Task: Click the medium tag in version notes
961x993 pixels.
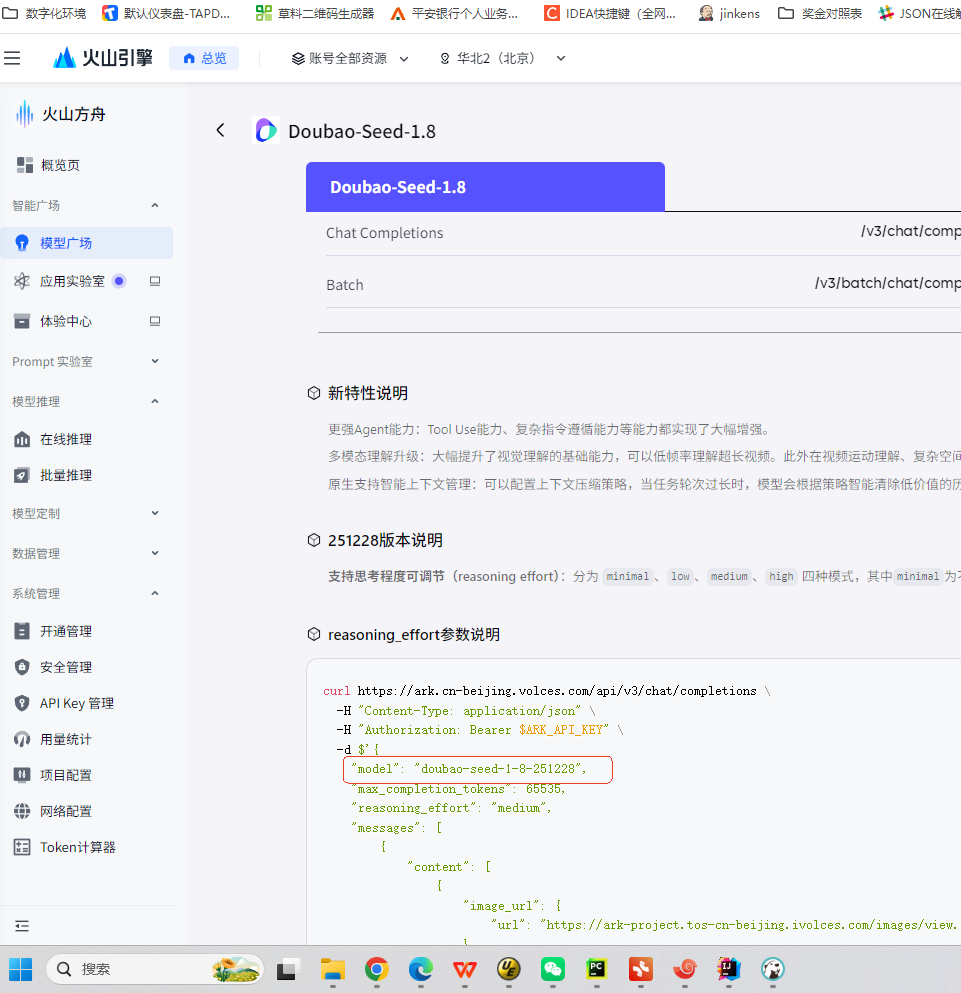Action: (x=729, y=576)
